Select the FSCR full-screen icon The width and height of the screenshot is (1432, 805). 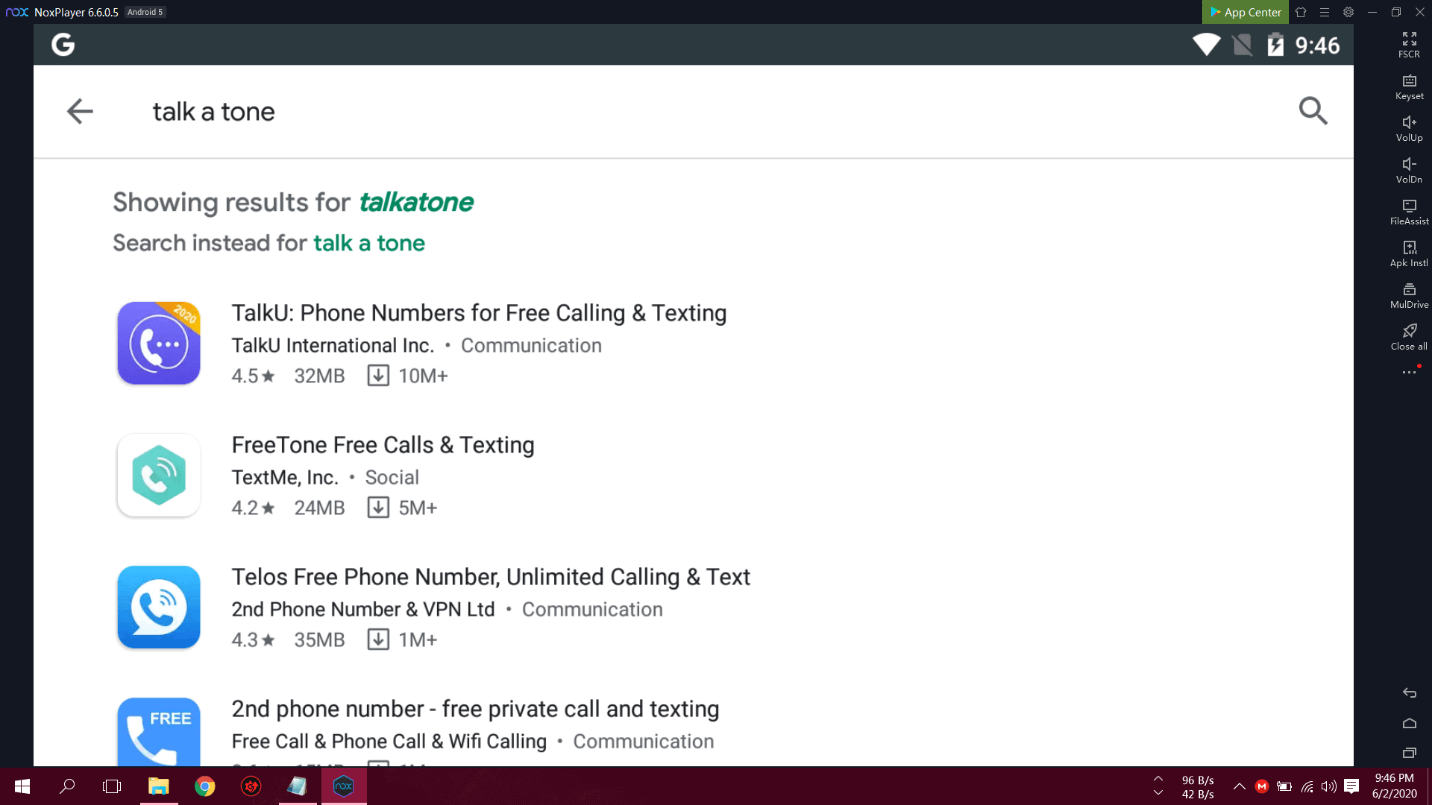coord(1408,45)
